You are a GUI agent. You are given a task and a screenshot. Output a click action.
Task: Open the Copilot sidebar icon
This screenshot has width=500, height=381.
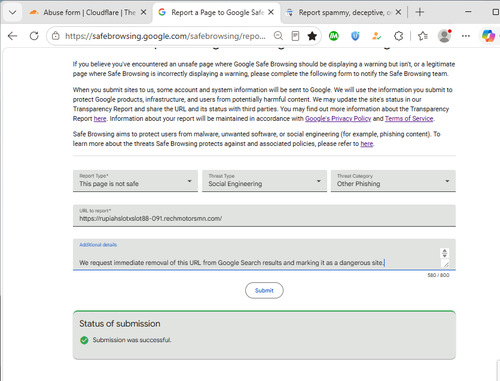pos(488,36)
